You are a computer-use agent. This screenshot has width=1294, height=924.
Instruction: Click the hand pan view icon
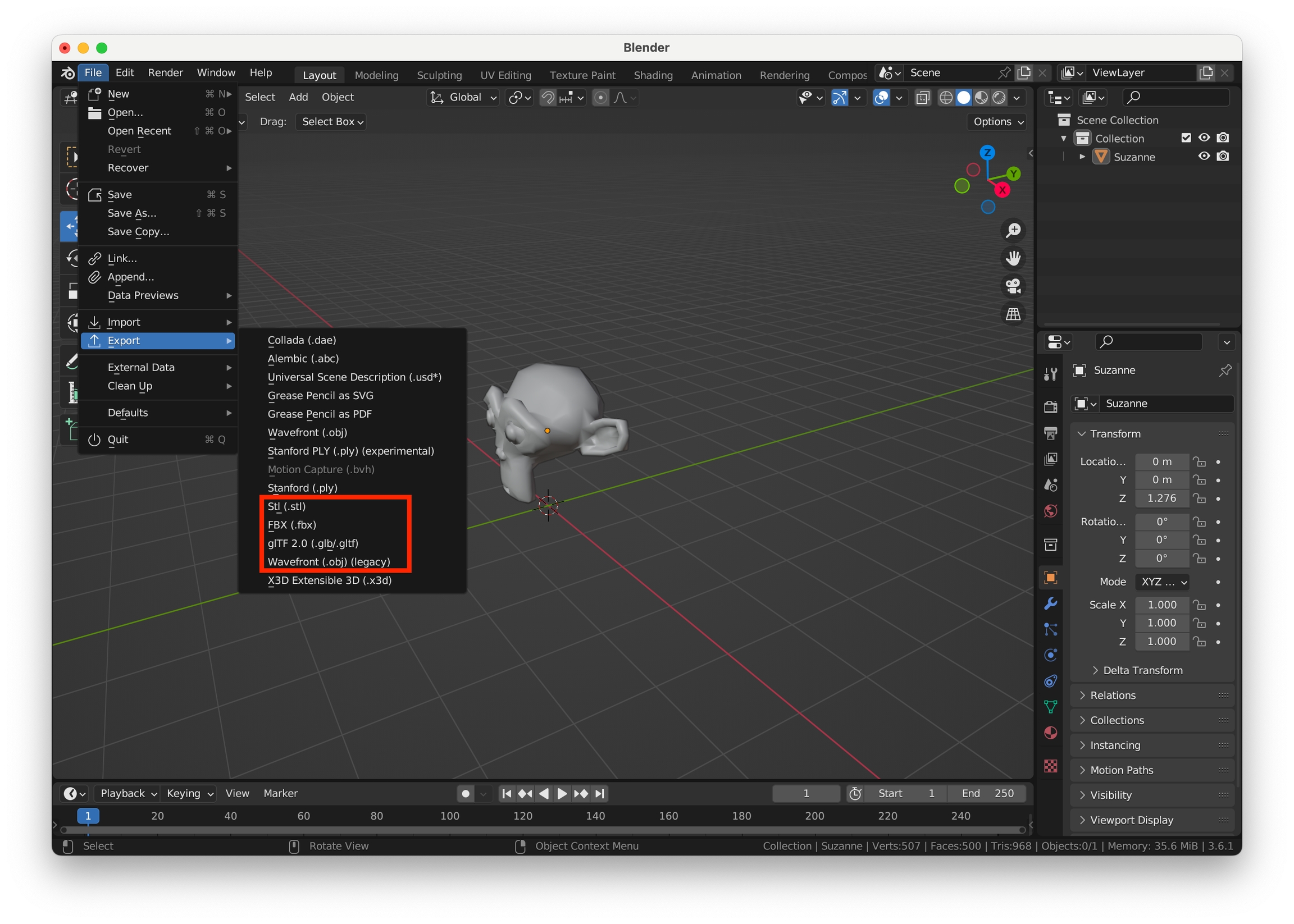[x=1013, y=258]
